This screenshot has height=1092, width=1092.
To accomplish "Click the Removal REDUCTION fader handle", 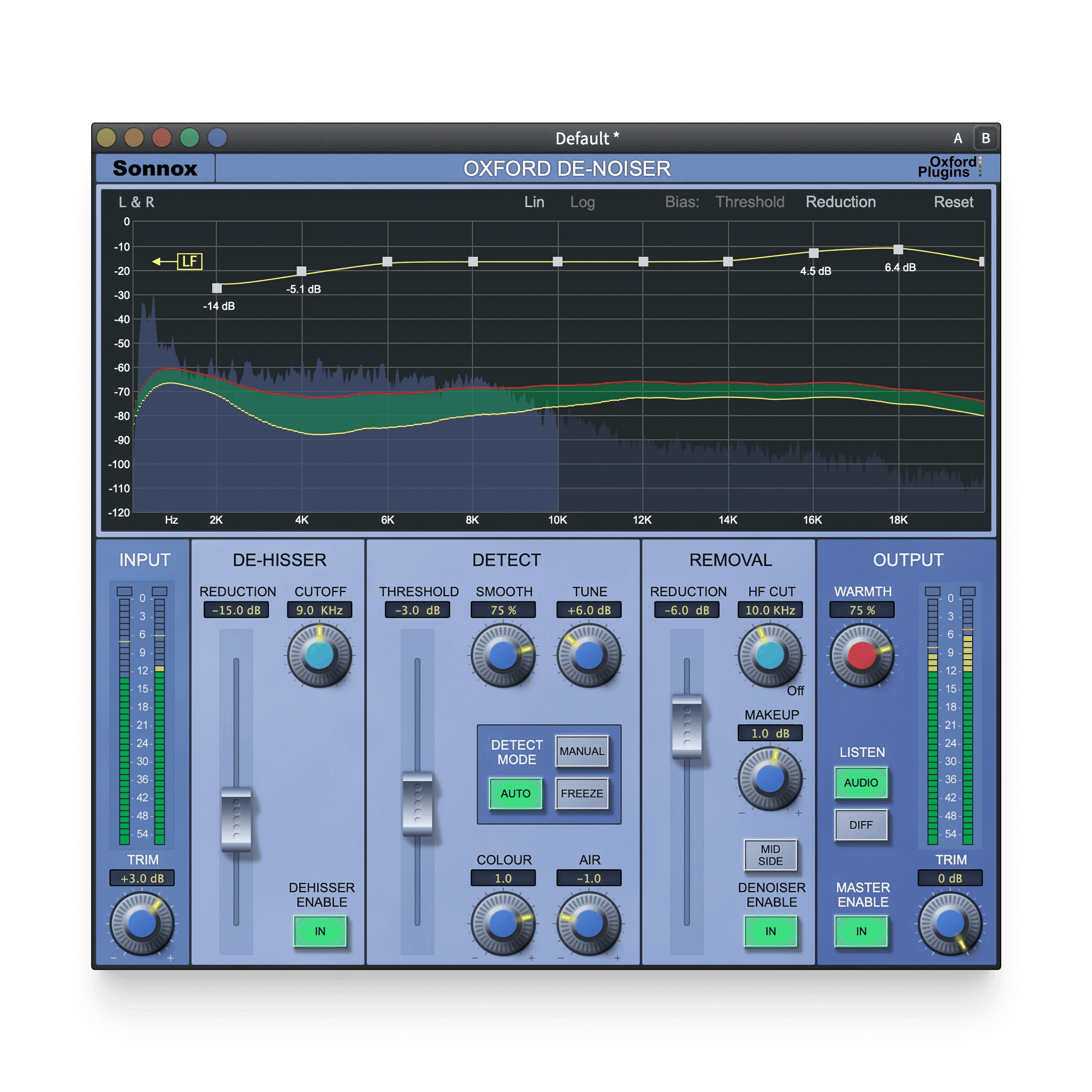I will [687, 726].
